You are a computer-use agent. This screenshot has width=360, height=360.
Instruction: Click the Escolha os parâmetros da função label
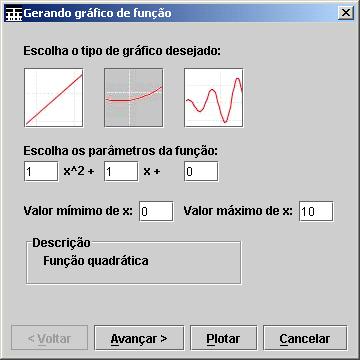120,151
